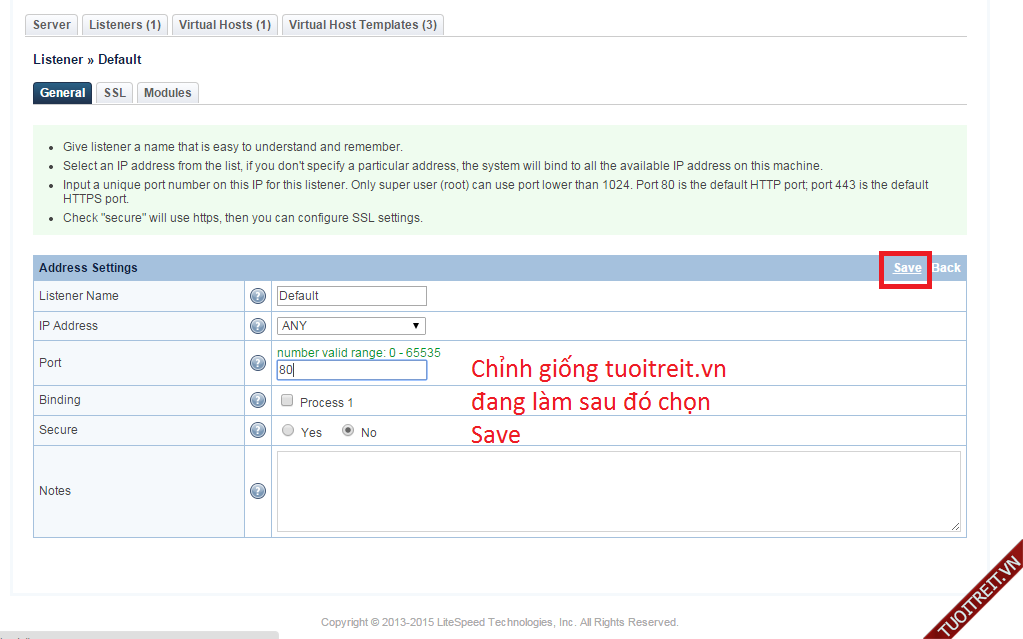Select No for the Secure option
1023x639 pixels.
(x=348, y=431)
